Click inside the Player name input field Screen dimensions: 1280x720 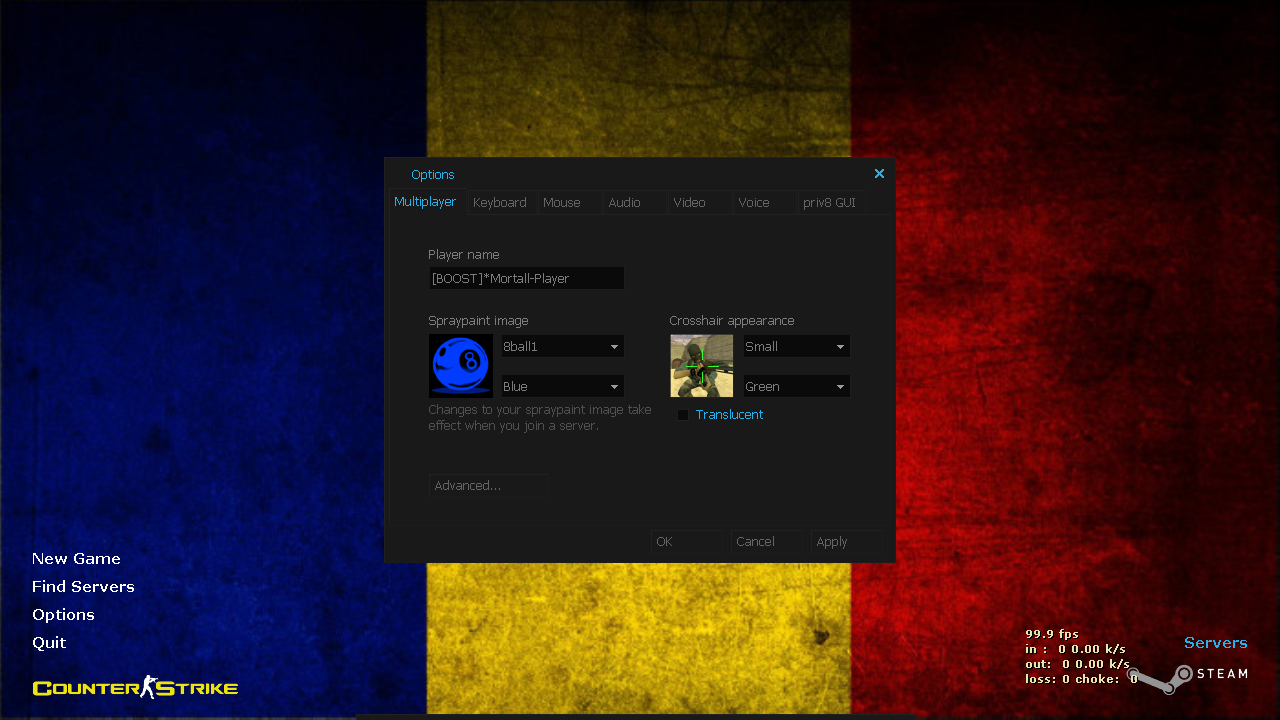pyautogui.click(x=525, y=278)
